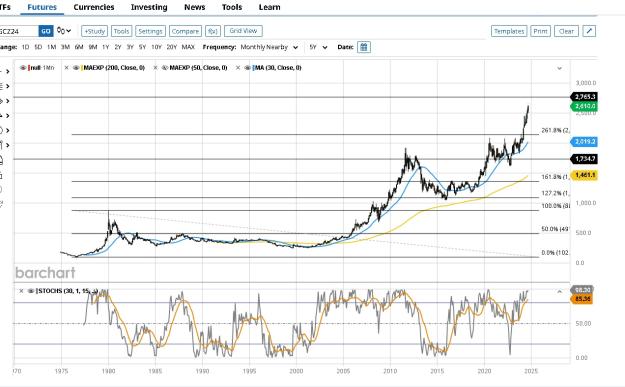Select the 3M range
Viewport: 625px width, 387px height.
(65, 47)
